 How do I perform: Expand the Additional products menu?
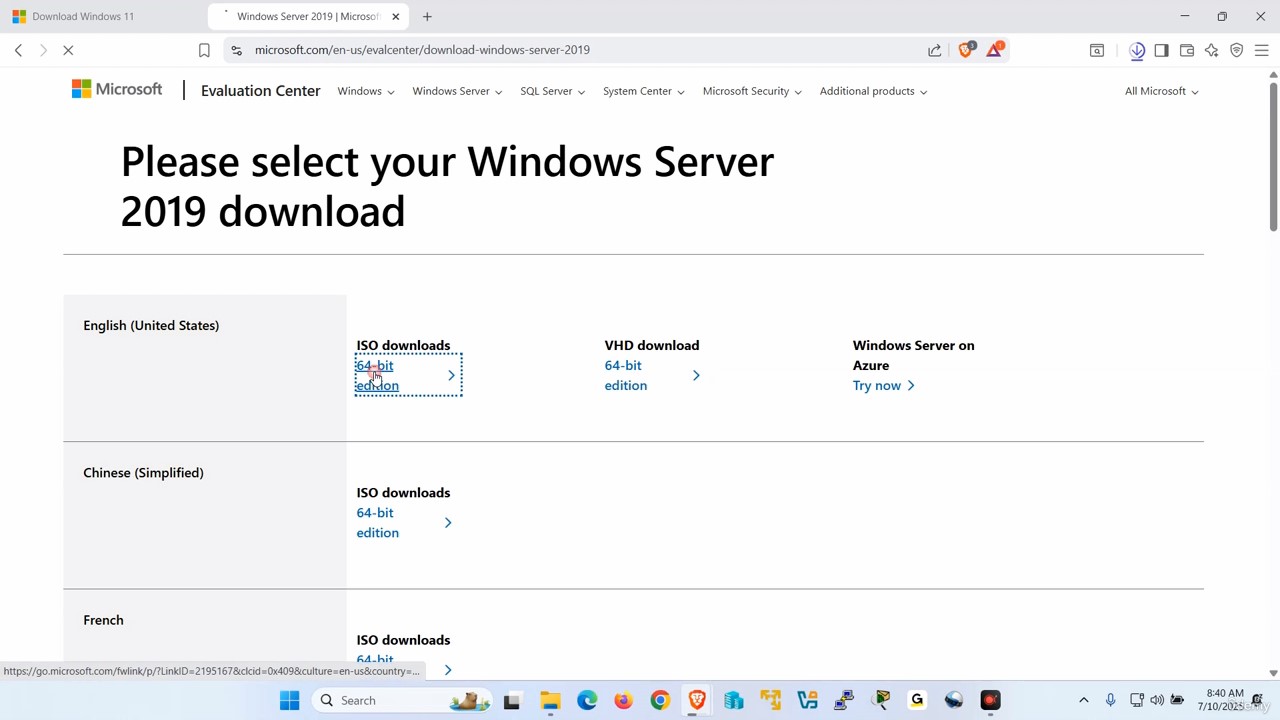873,91
